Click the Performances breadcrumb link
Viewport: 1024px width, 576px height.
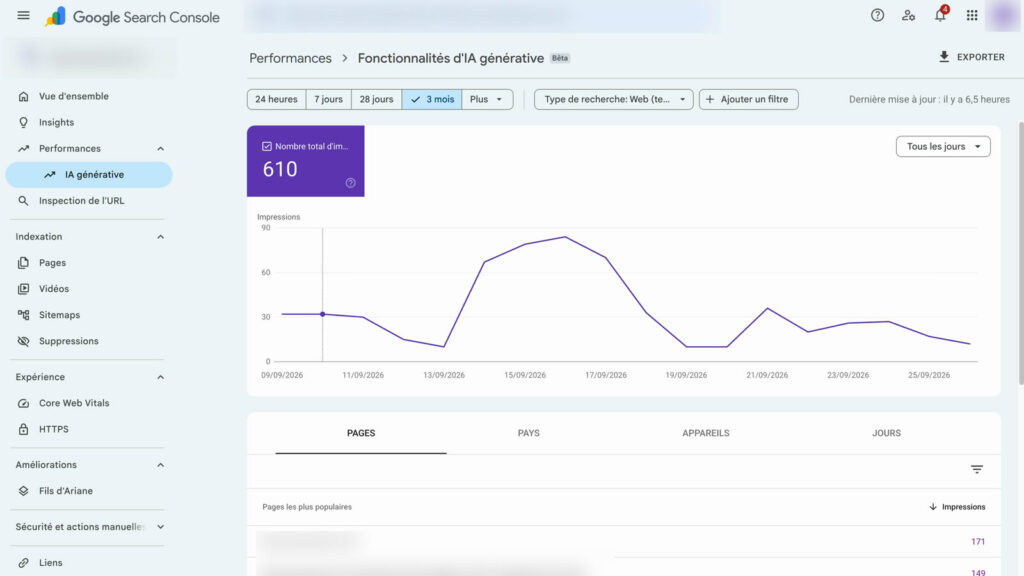291,58
